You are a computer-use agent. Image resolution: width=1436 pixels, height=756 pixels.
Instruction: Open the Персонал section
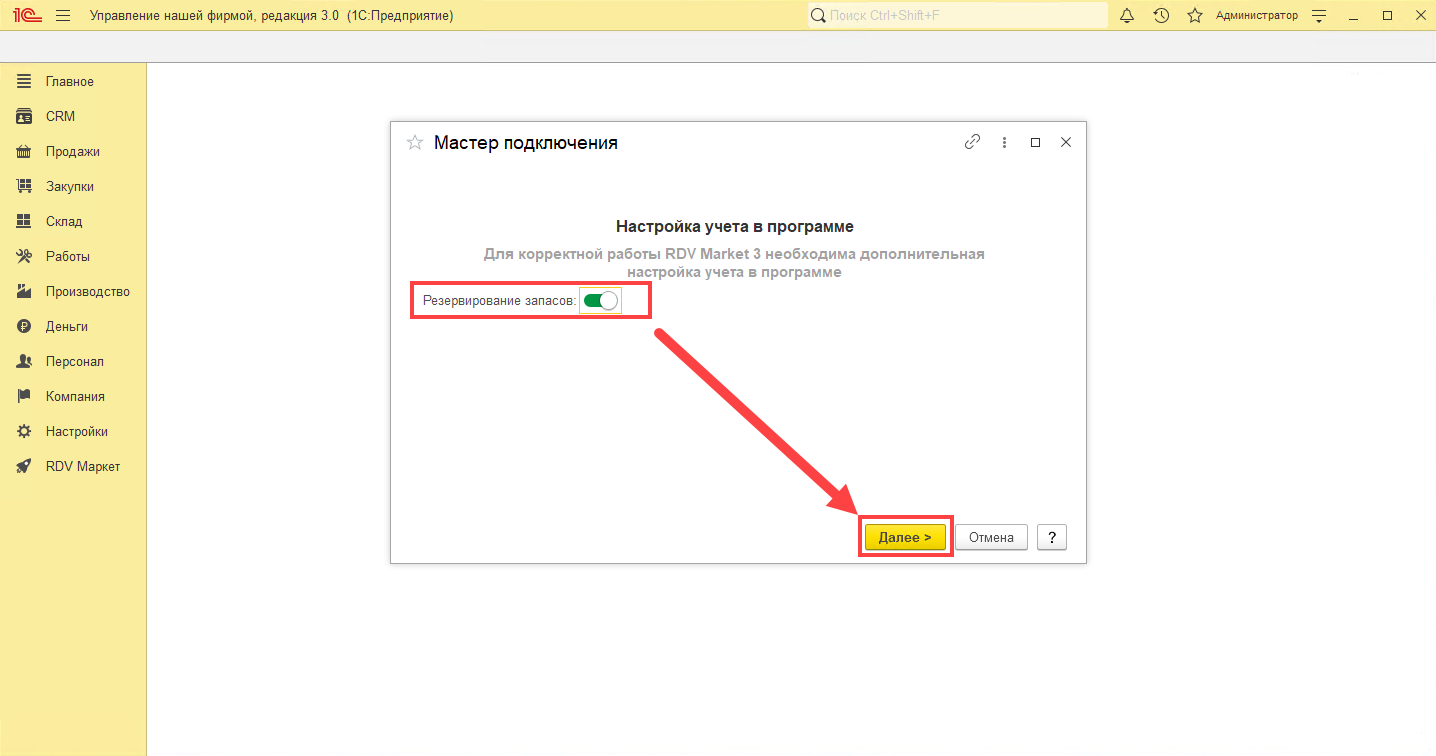(74, 361)
